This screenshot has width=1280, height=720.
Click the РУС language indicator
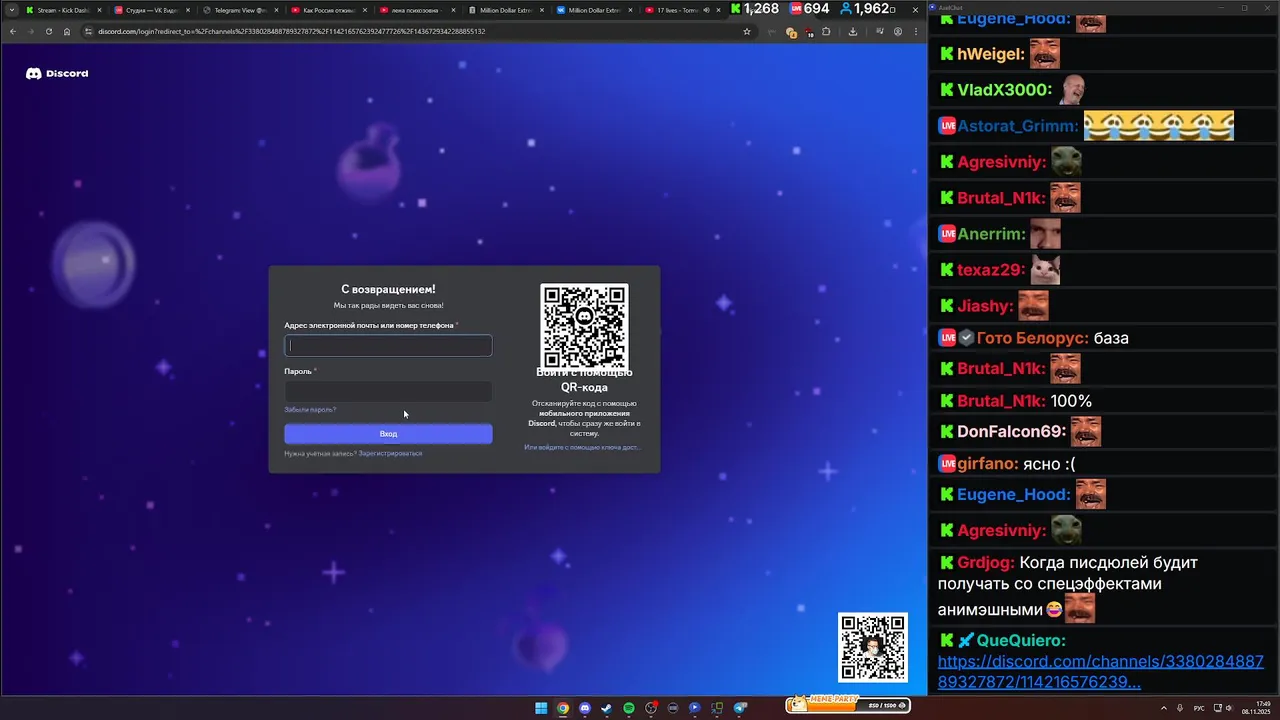(1199, 708)
